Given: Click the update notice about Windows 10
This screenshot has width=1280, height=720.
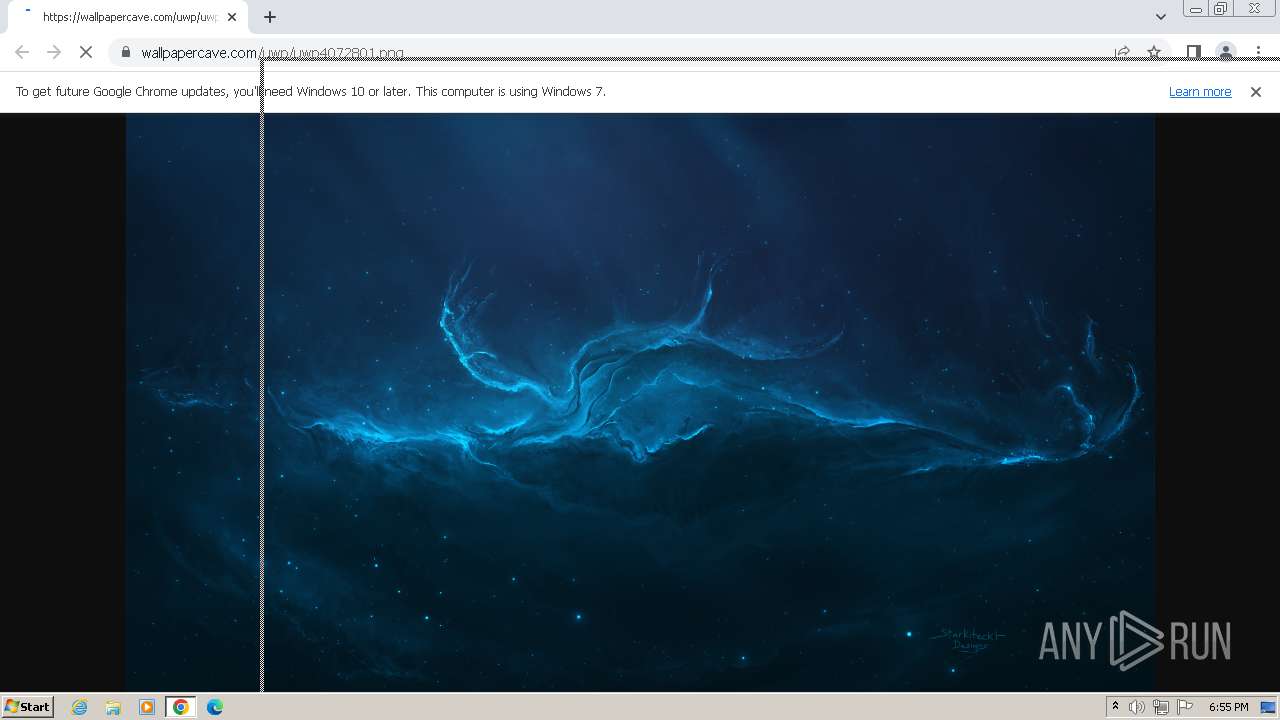Looking at the screenshot, I should click(310, 91).
